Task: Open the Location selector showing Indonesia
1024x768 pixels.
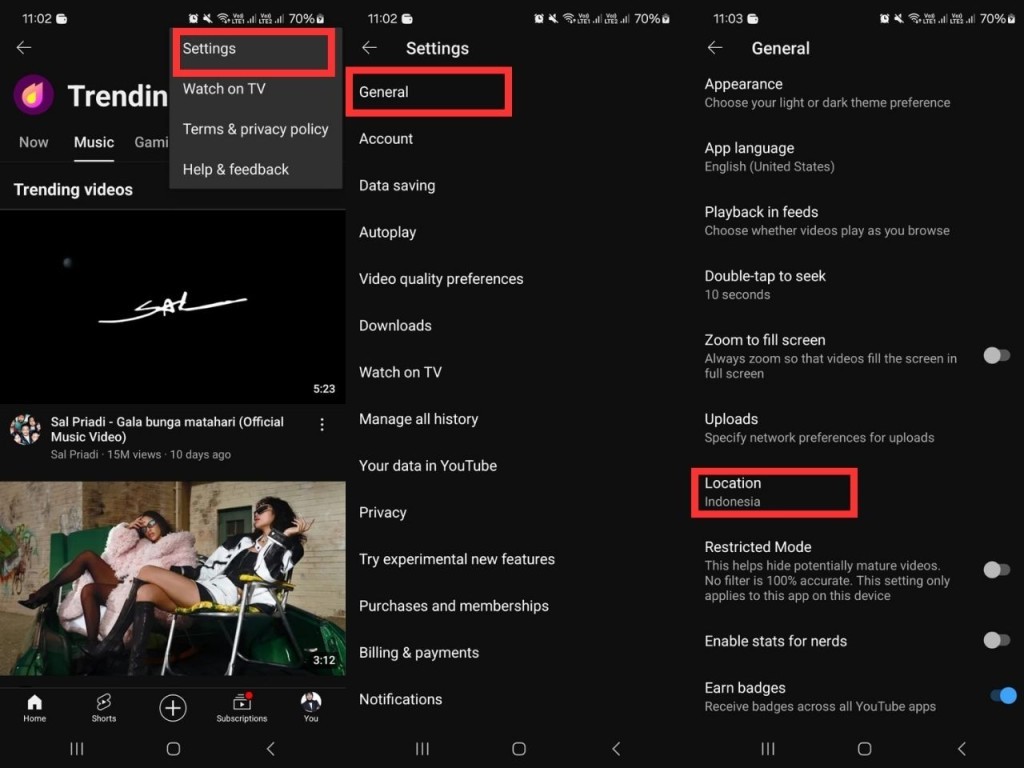Action: coord(774,491)
